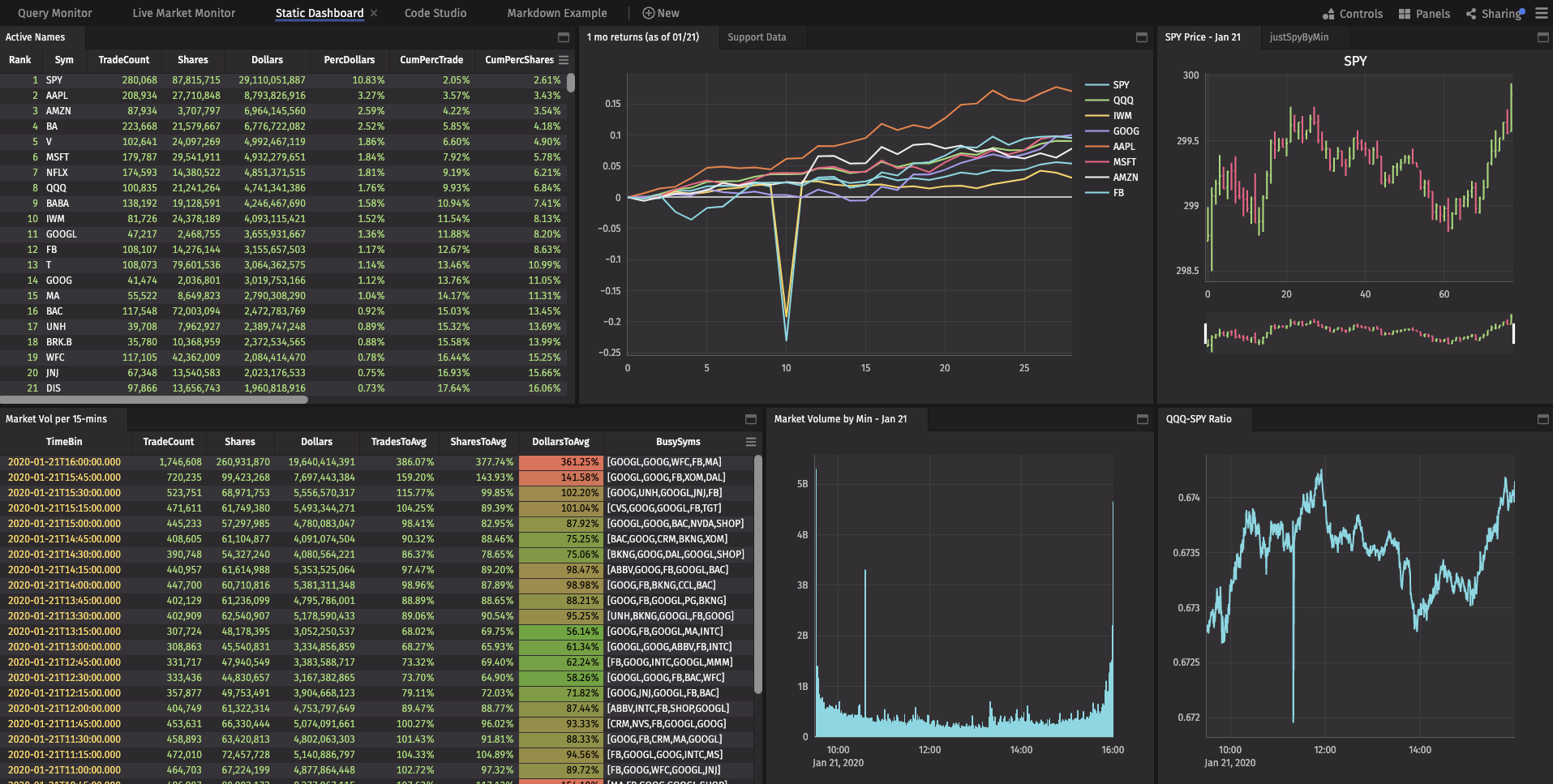Sort Market Vol table by SharesToAvg
Image resolution: width=1553 pixels, height=784 pixels.
tap(478, 442)
